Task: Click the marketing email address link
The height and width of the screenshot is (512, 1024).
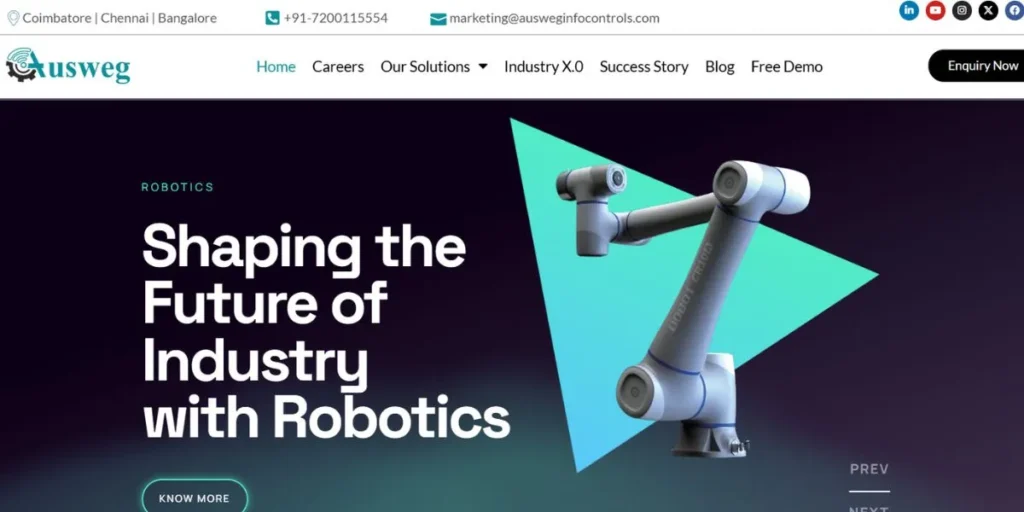Action: (x=554, y=18)
